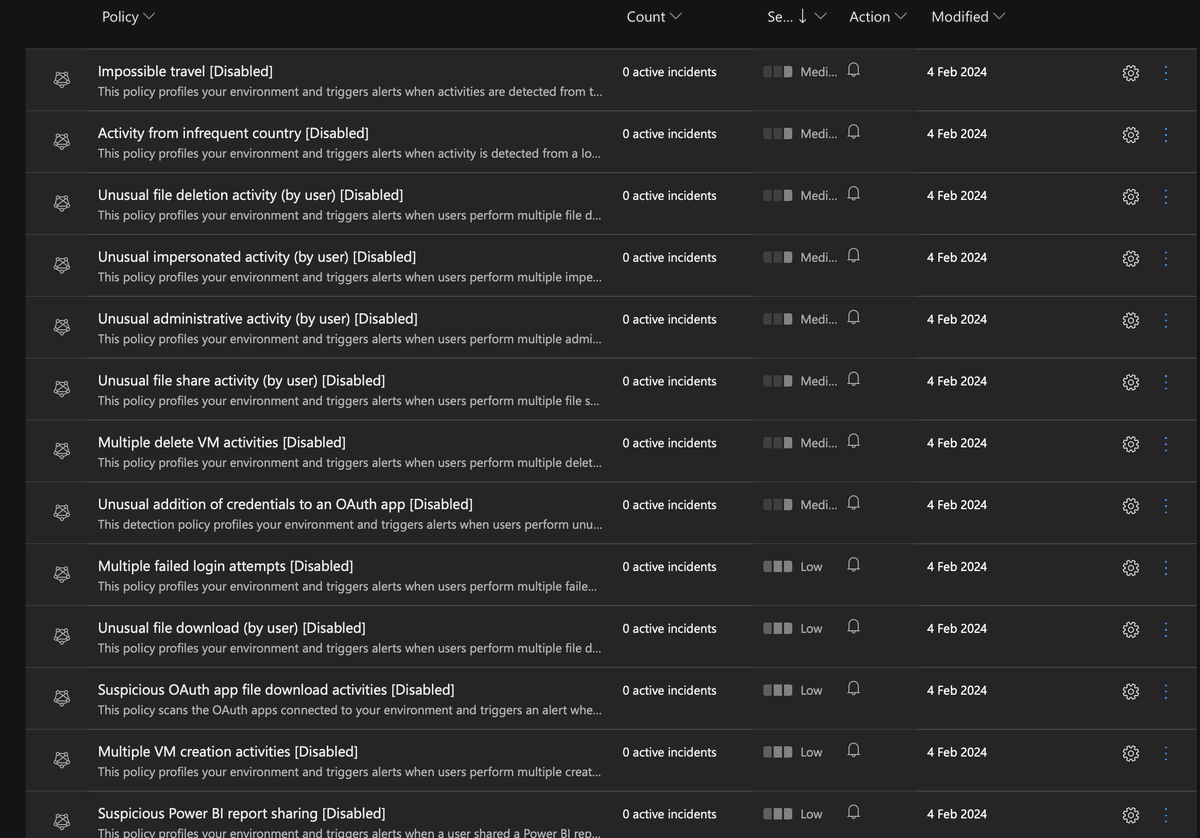Click alert bell for Unusual file download row
Screen dimensions: 1200x838
click(853, 627)
